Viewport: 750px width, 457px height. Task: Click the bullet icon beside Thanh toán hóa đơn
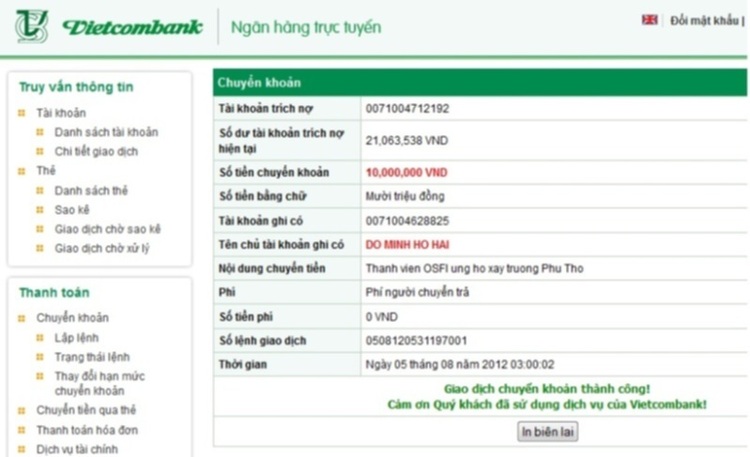[22, 430]
